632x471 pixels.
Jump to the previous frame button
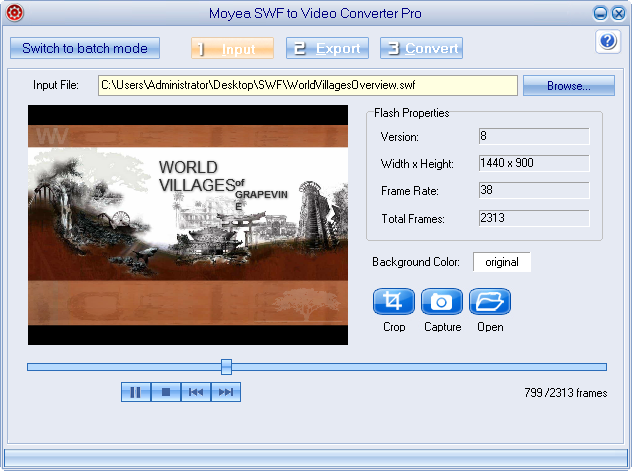point(196,392)
